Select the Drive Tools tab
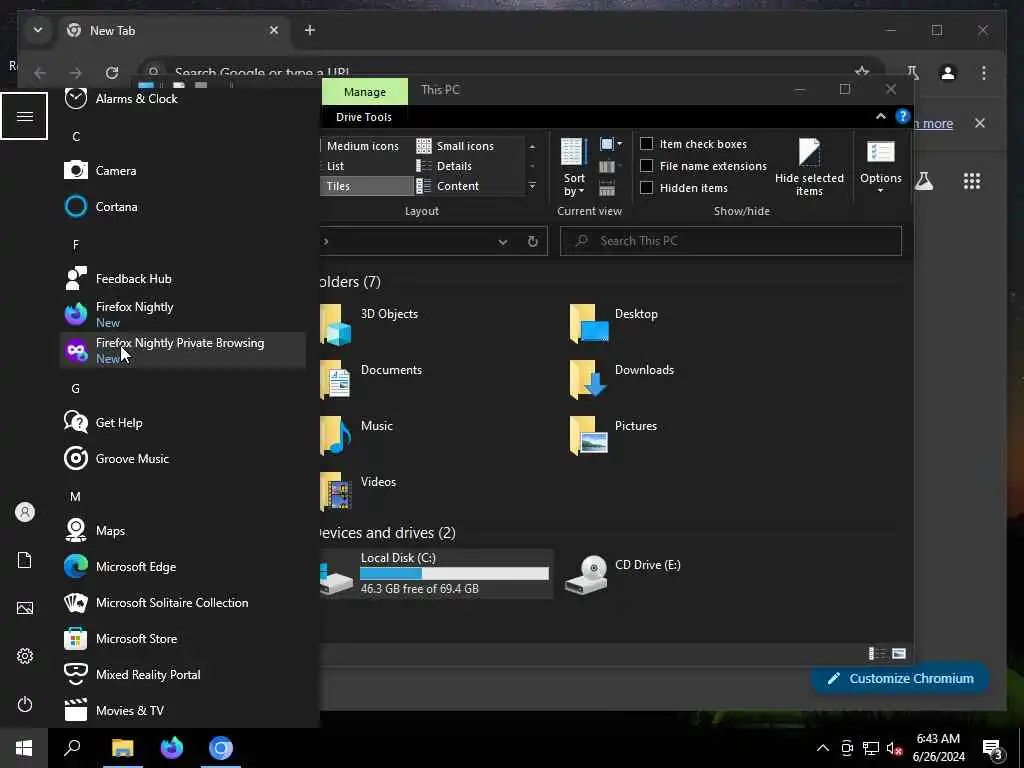This screenshot has width=1024, height=768. click(364, 117)
